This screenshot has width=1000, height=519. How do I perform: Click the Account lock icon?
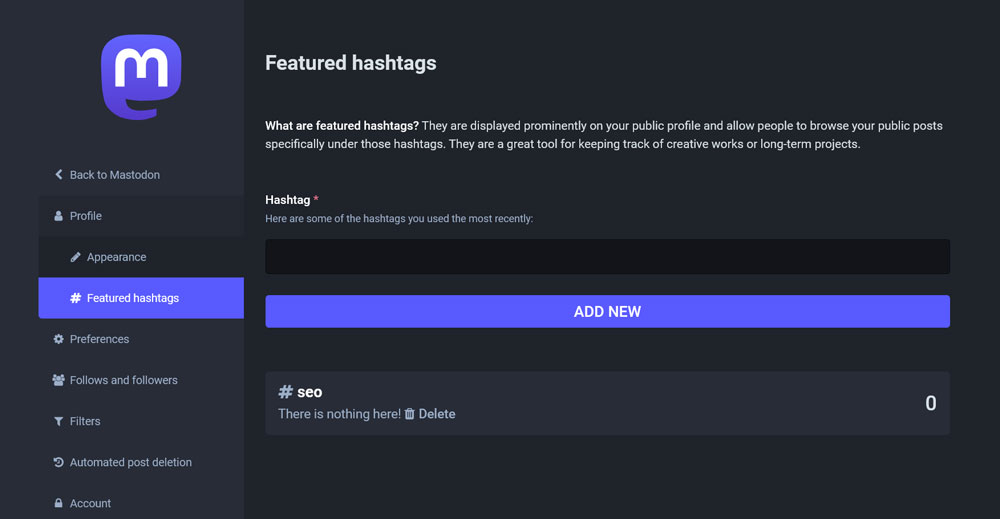(59, 503)
